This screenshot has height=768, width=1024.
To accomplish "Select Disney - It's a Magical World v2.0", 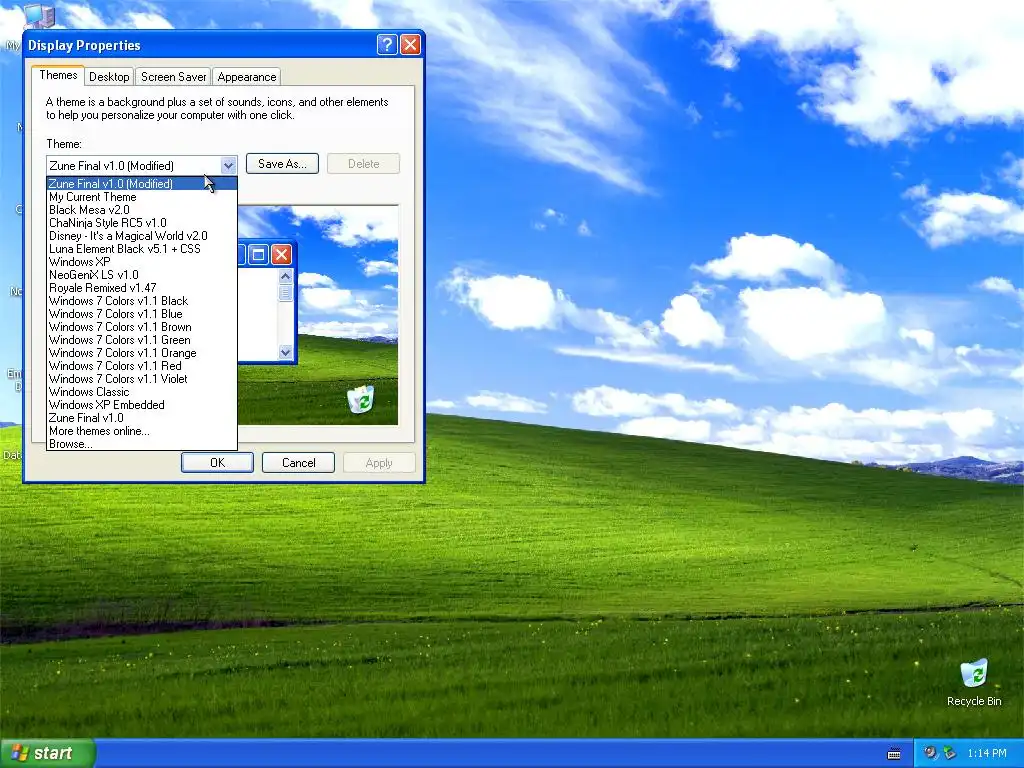I will (x=142, y=236).
